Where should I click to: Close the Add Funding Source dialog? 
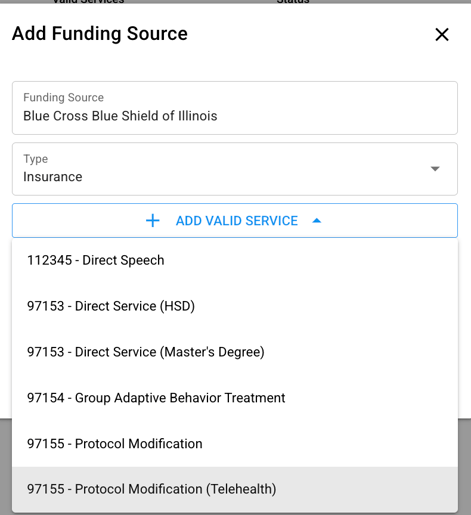(x=442, y=34)
